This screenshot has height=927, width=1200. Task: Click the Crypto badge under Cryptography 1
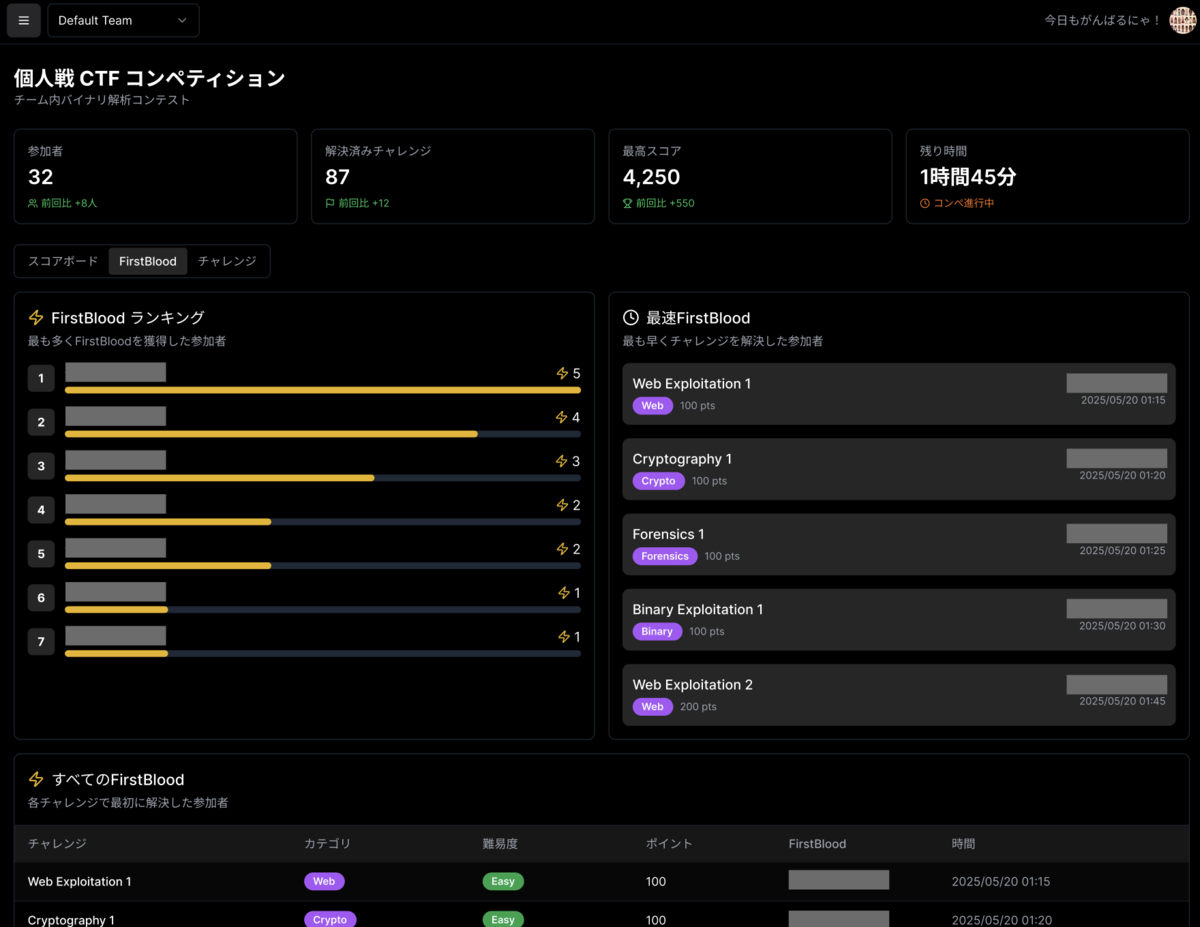(658, 480)
